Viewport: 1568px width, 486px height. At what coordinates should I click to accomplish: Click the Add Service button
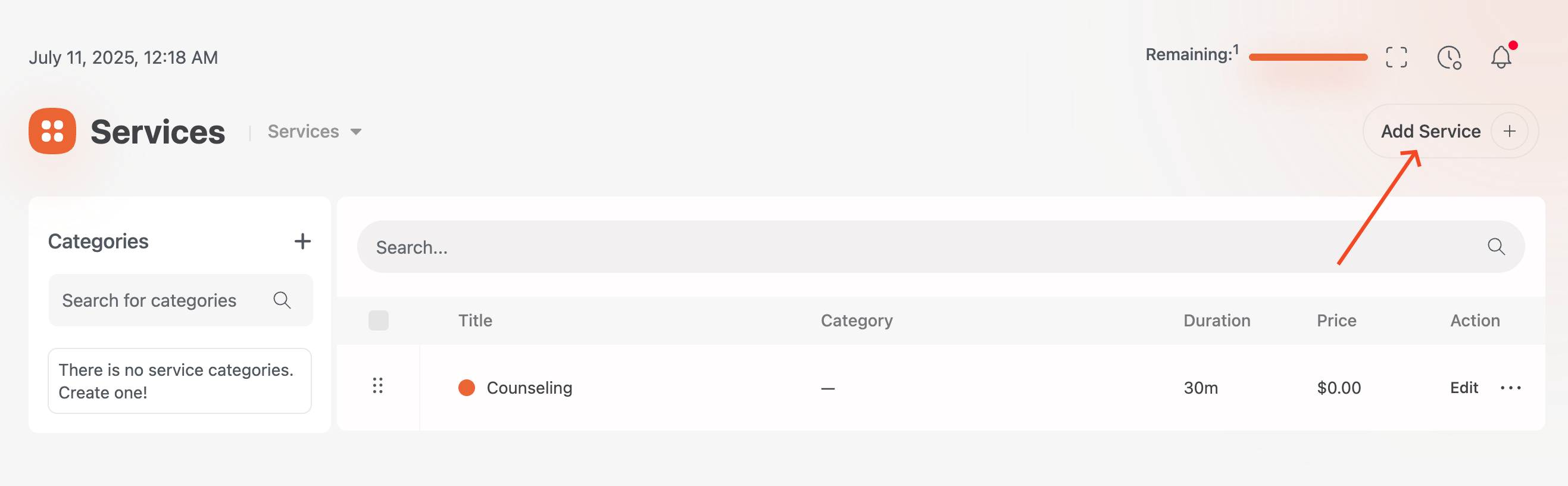pyautogui.click(x=1450, y=131)
